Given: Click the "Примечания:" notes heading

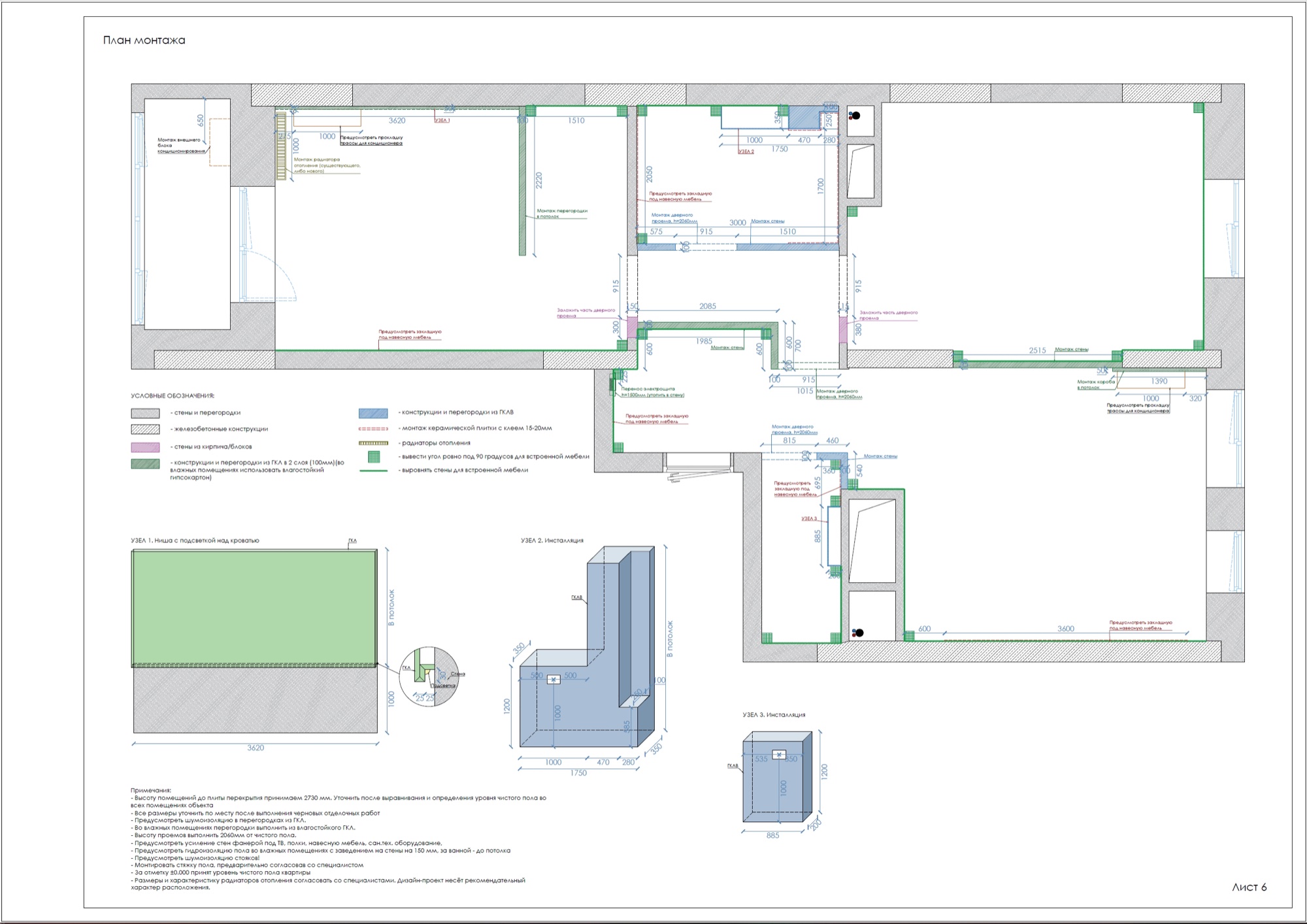Looking at the screenshot, I should 150,790.
